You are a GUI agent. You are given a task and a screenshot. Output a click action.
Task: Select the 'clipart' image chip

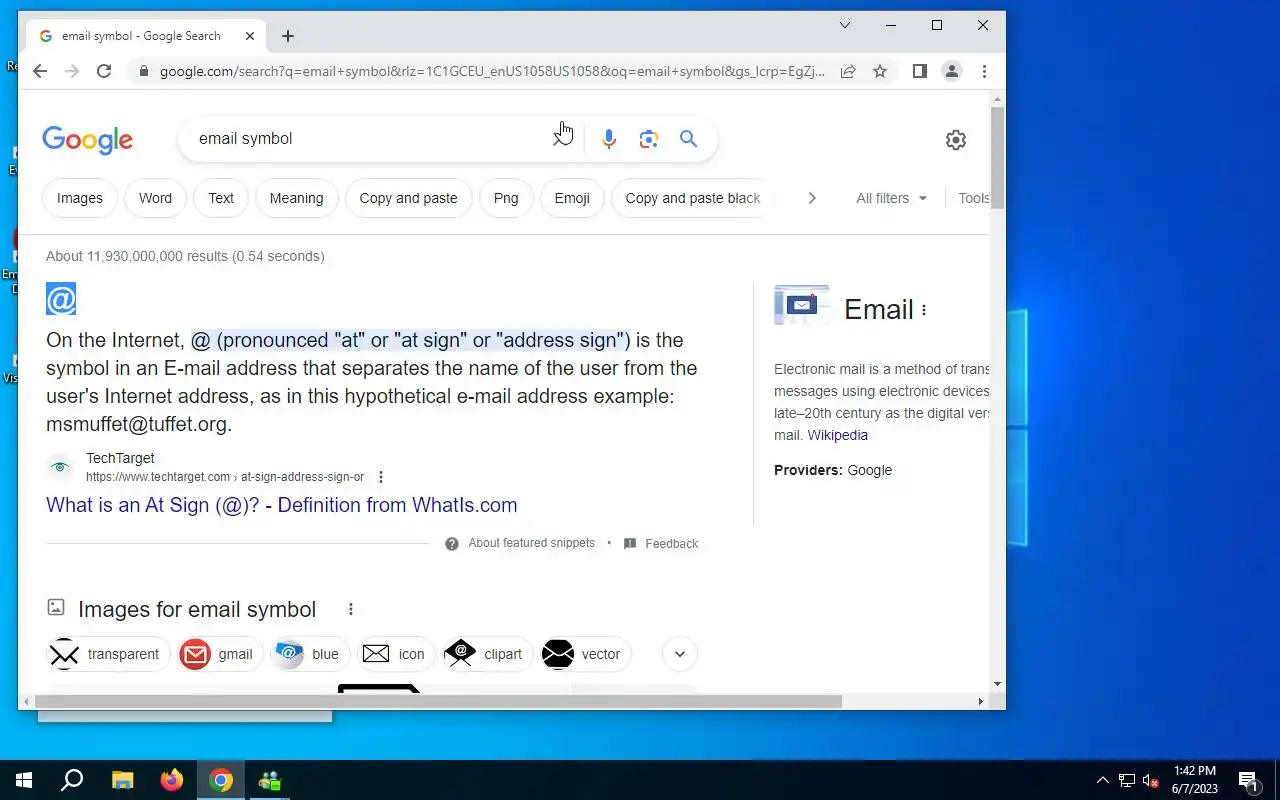[488, 654]
